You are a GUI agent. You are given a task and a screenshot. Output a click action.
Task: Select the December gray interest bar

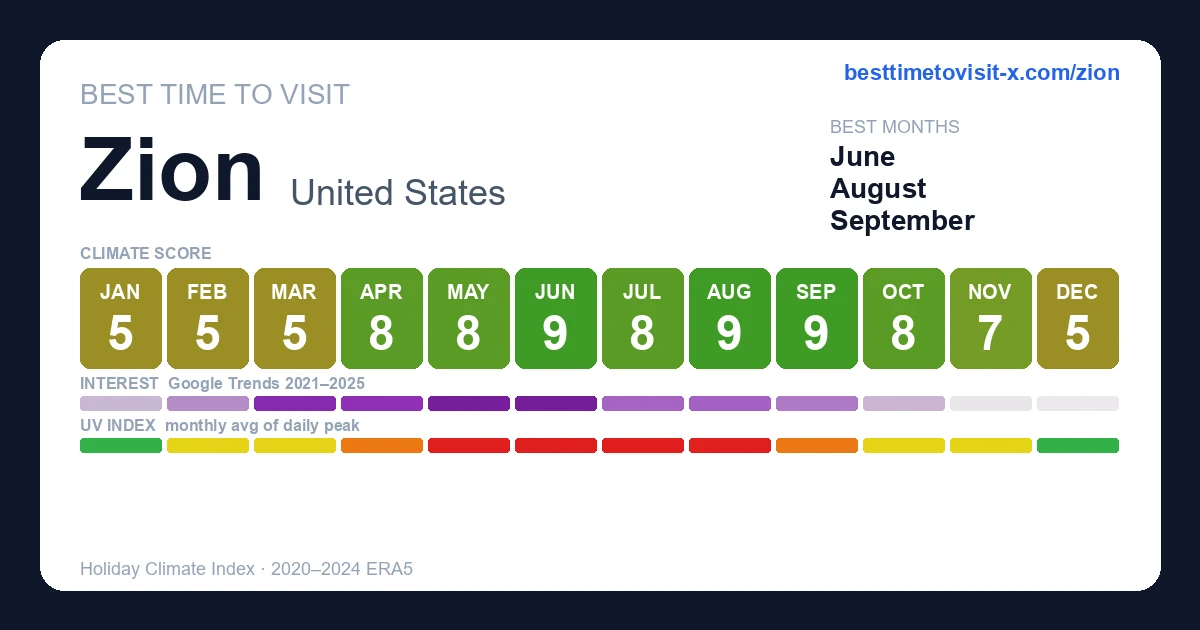coord(1077,404)
